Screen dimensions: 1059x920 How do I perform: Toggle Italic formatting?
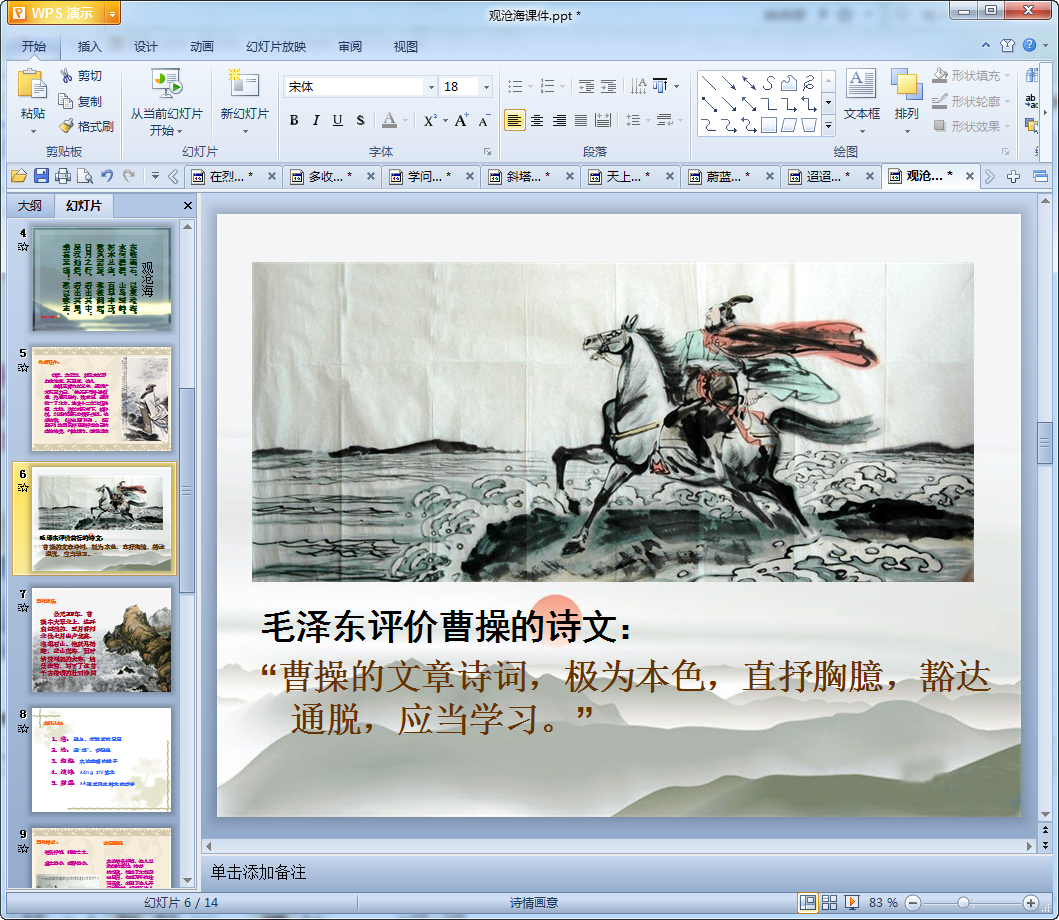315,120
